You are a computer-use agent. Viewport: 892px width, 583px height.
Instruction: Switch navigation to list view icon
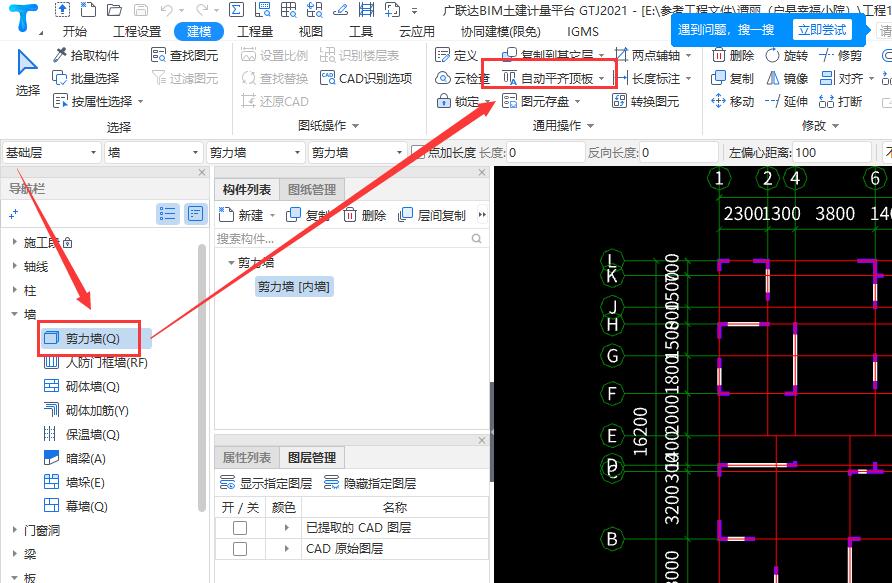click(x=168, y=214)
